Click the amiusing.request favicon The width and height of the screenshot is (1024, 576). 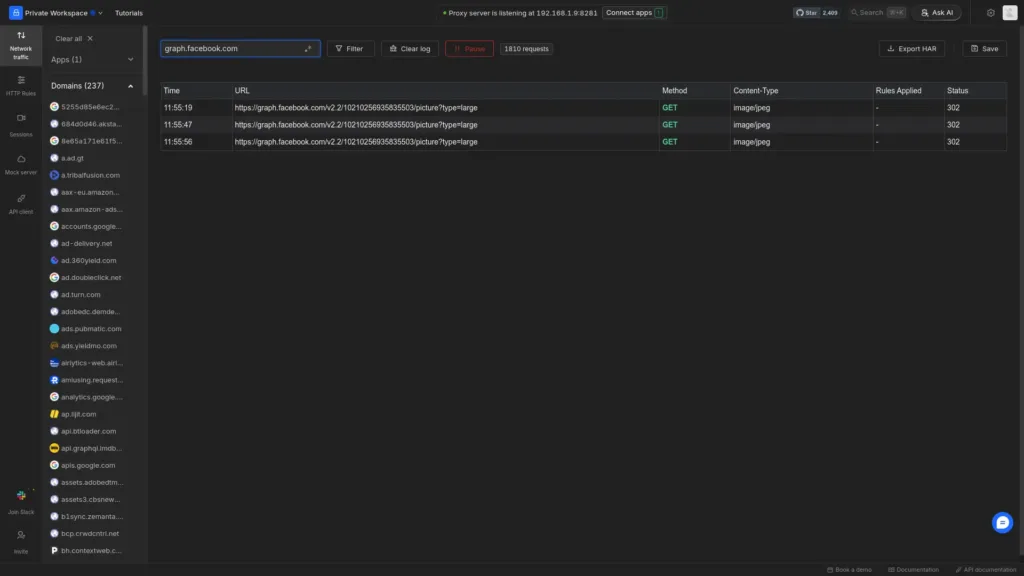pos(54,380)
